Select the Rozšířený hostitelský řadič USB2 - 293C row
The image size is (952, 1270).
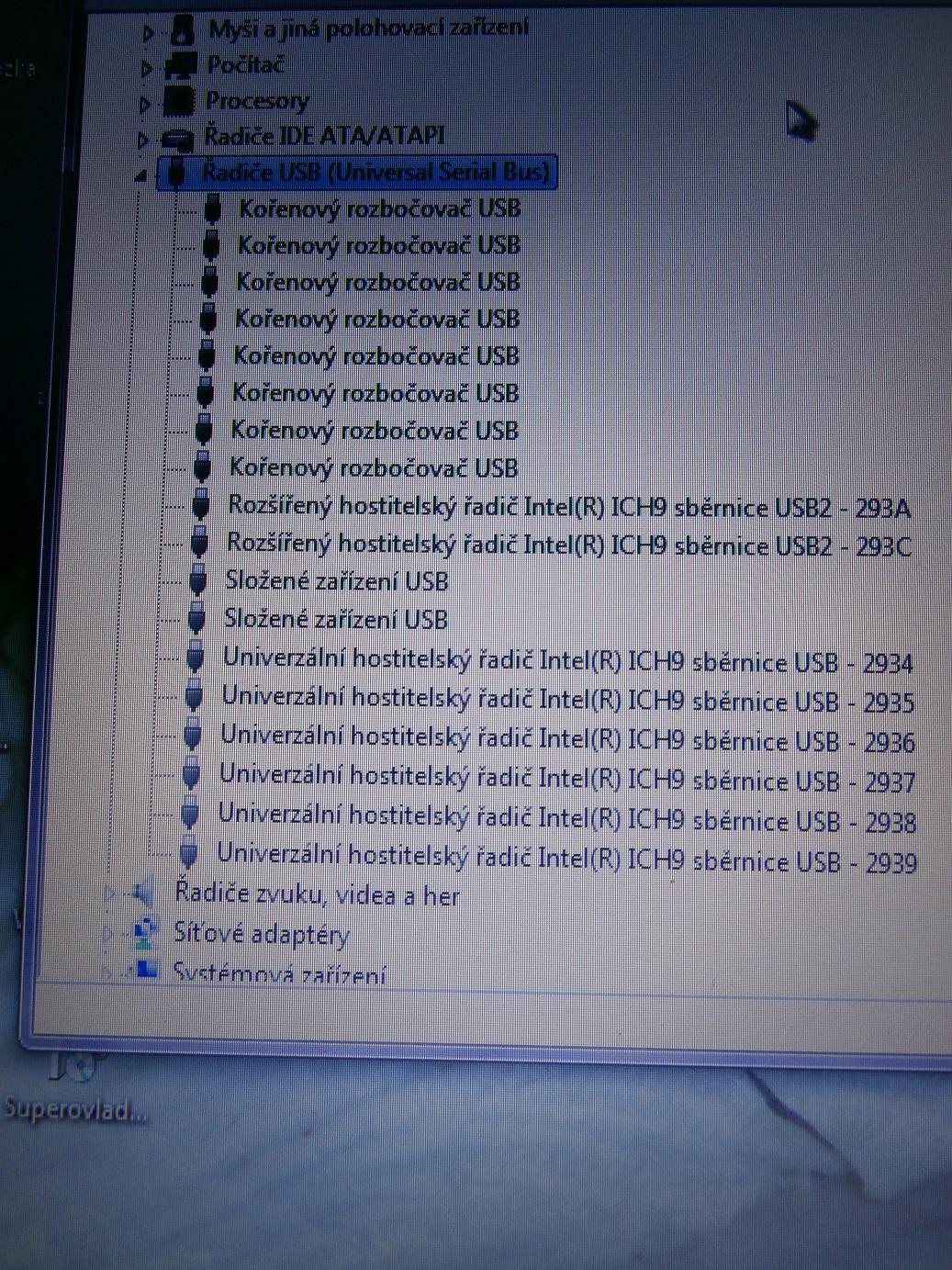tap(568, 545)
